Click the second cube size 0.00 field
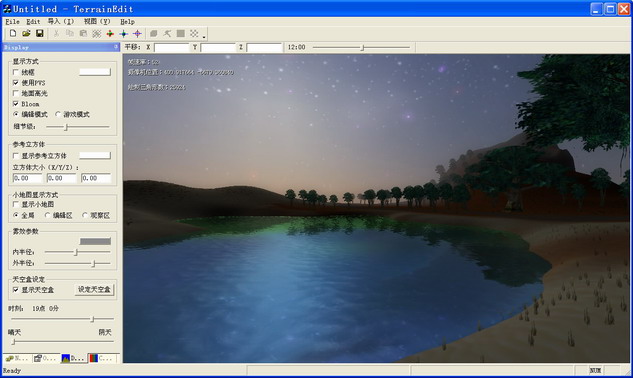Viewport: 633px width, 378px height. coord(61,178)
